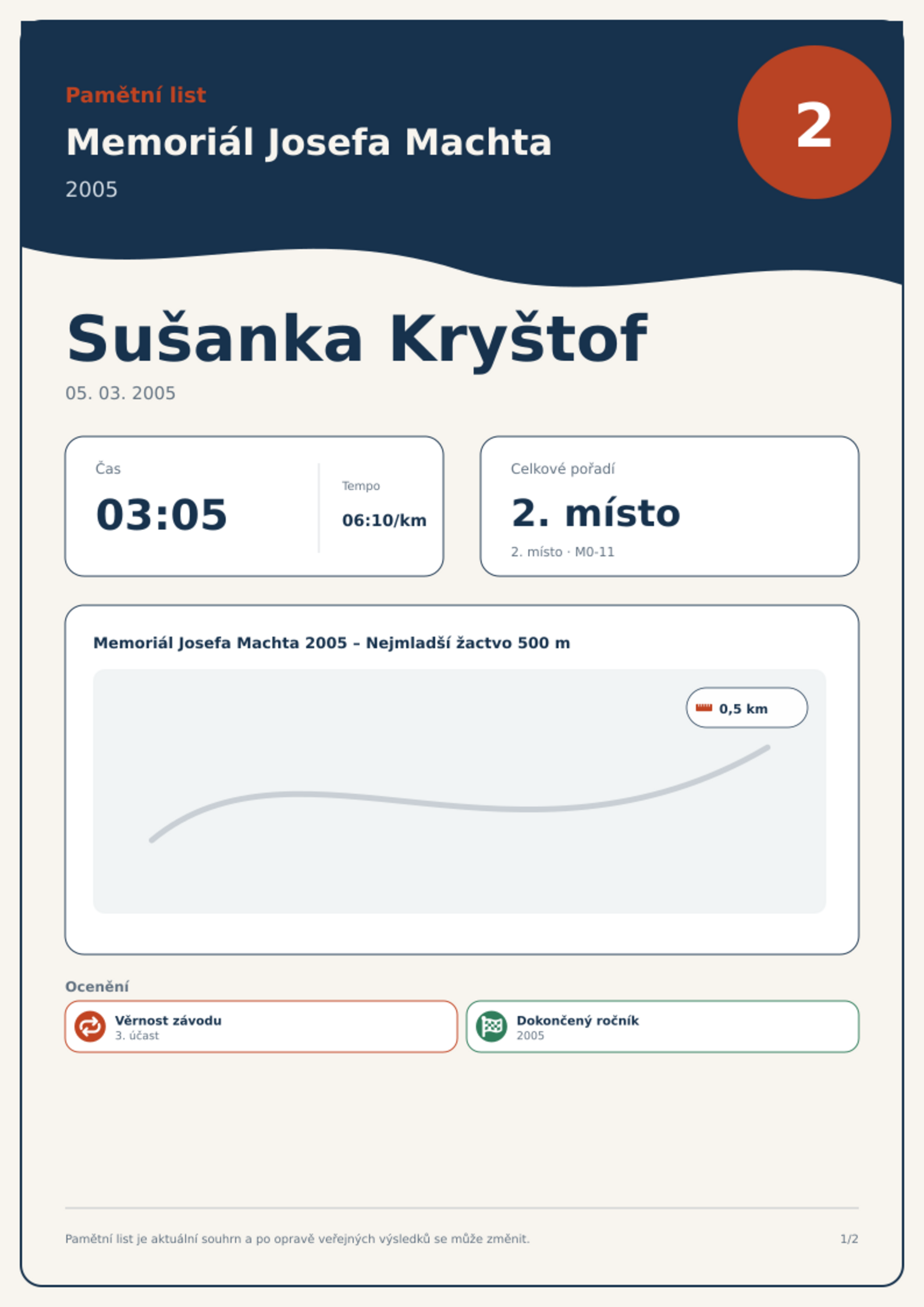Click the orange rank number 2 badge
The image size is (924, 1307).
[814, 122]
